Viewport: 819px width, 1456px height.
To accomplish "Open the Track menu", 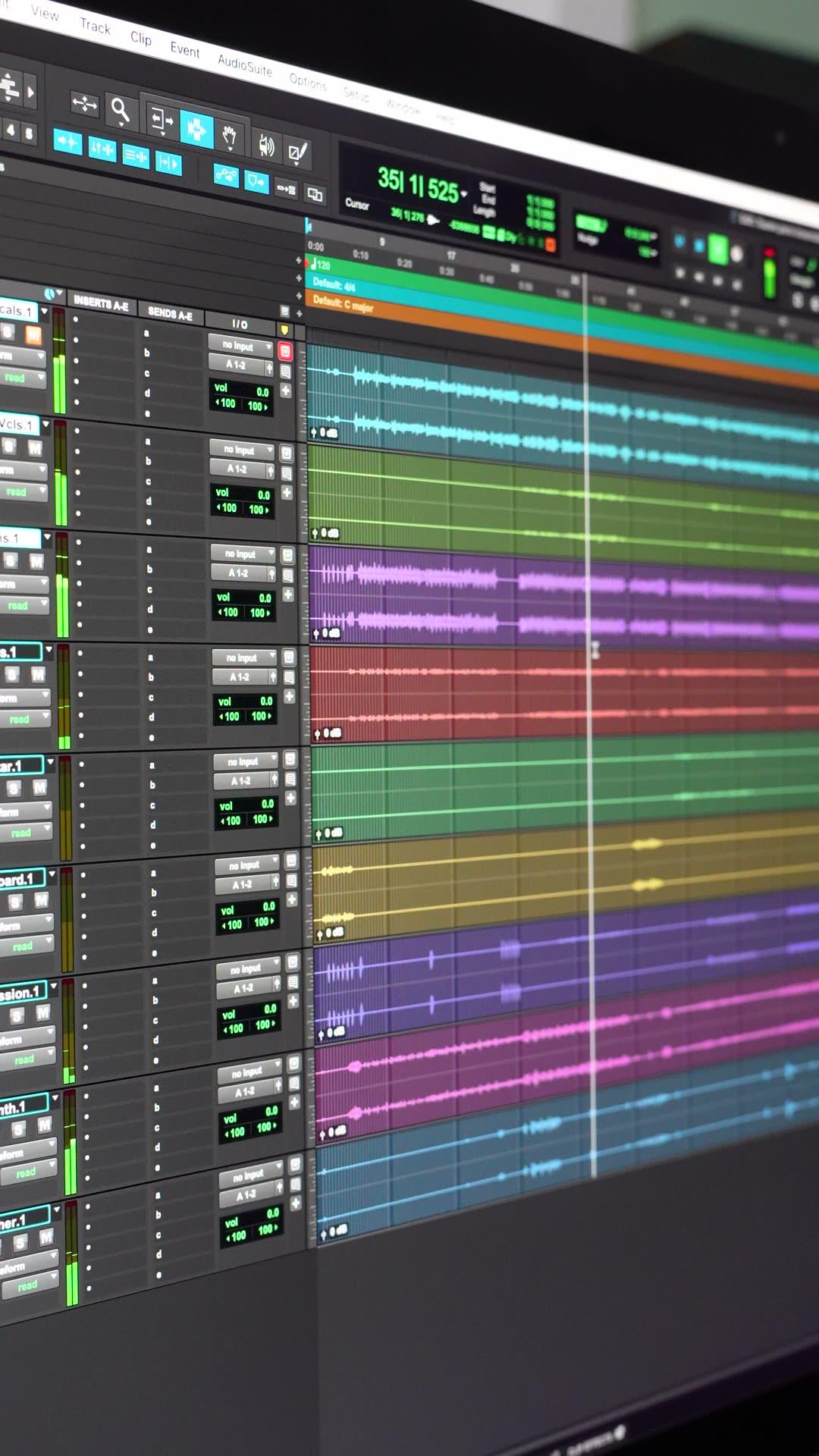I will tap(95, 26).
